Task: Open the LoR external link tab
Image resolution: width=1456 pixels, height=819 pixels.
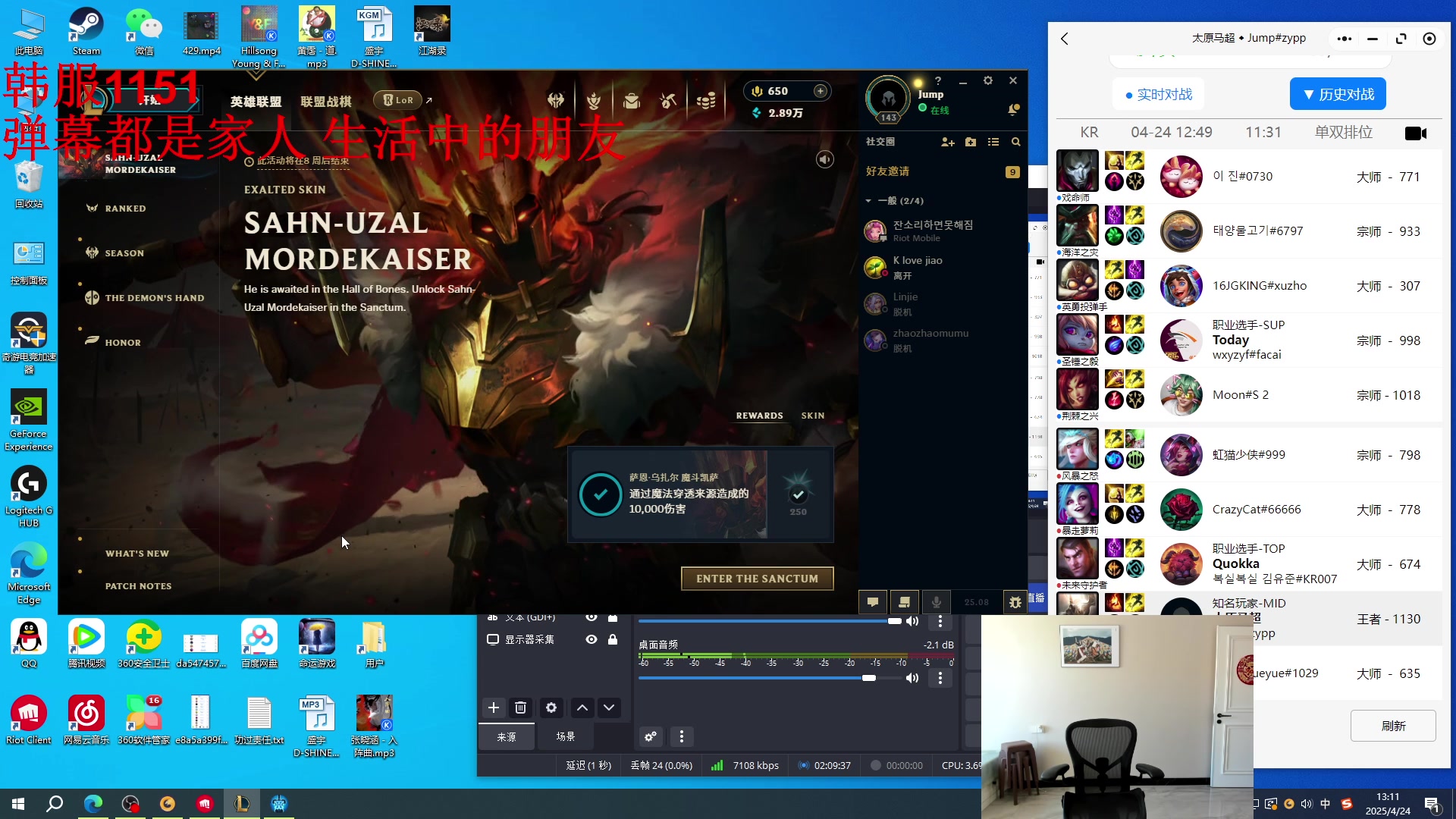Action: pyautogui.click(x=403, y=100)
